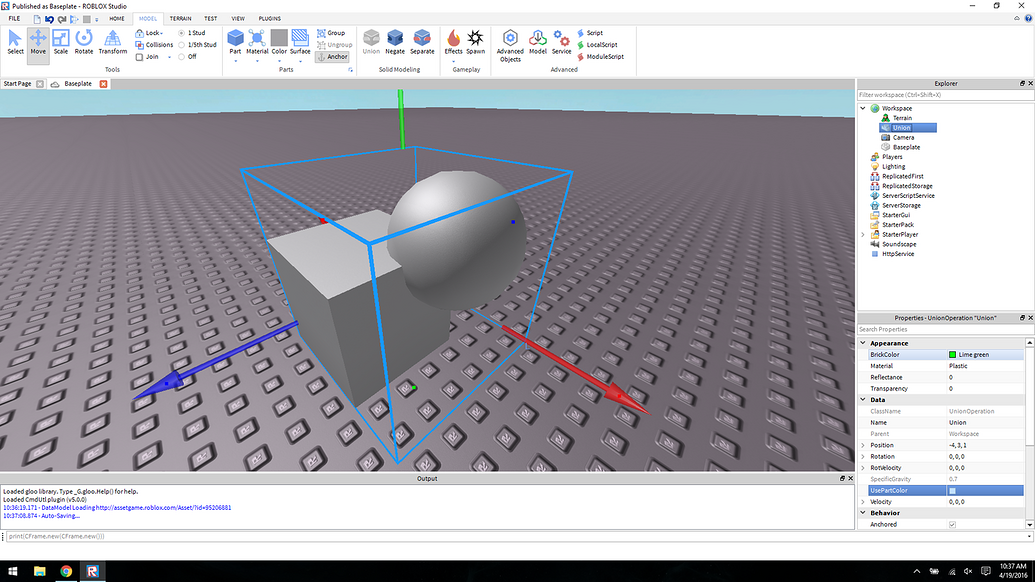Image resolution: width=1035 pixels, height=582 pixels.
Task: Add Effects from Gameplay section
Action: coord(453,42)
